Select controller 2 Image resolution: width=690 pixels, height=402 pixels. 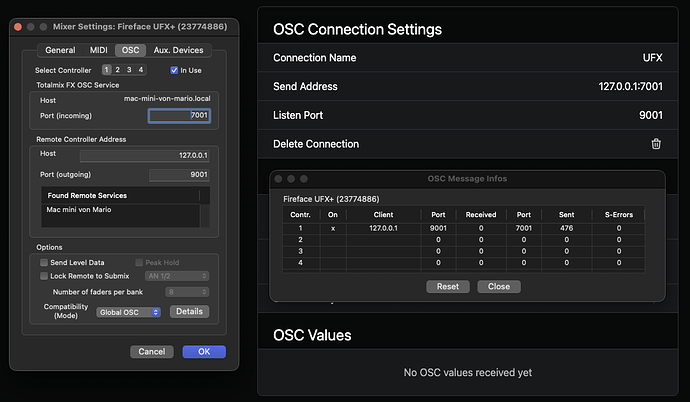click(x=117, y=70)
